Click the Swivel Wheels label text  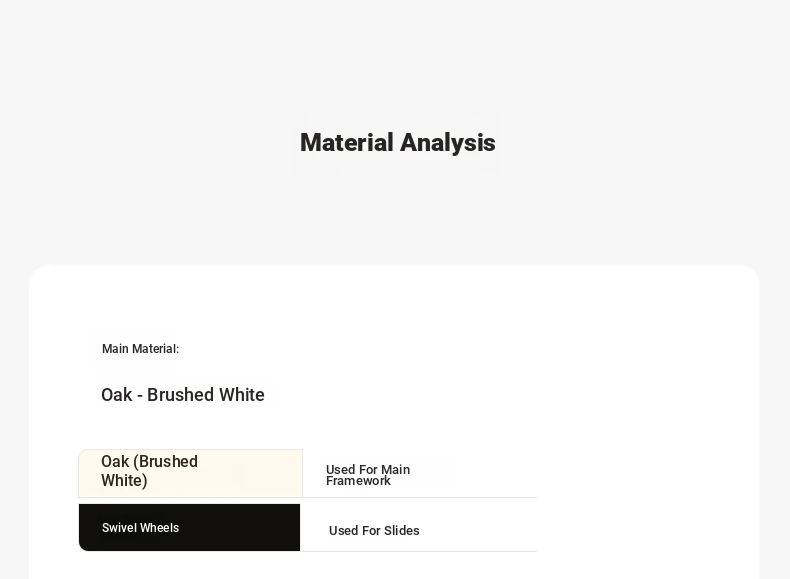[141, 528]
